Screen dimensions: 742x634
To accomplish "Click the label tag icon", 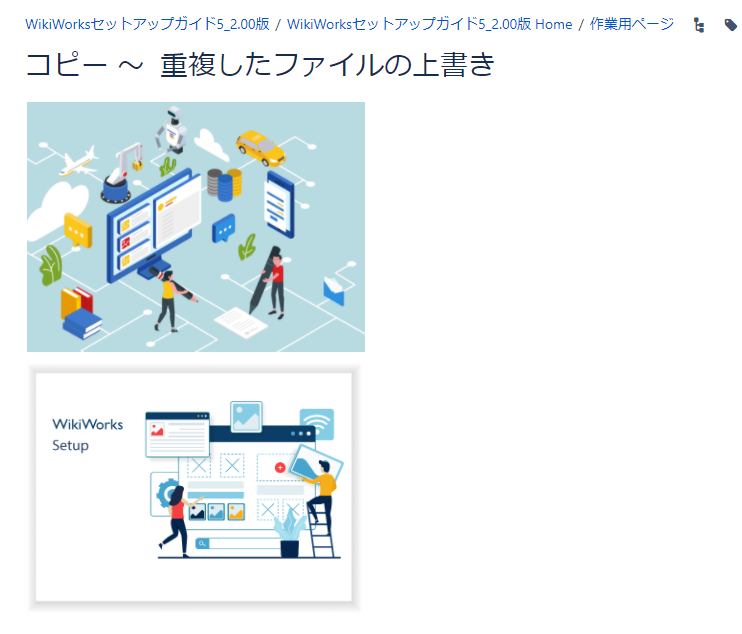I will pyautogui.click(x=730, y=25).
